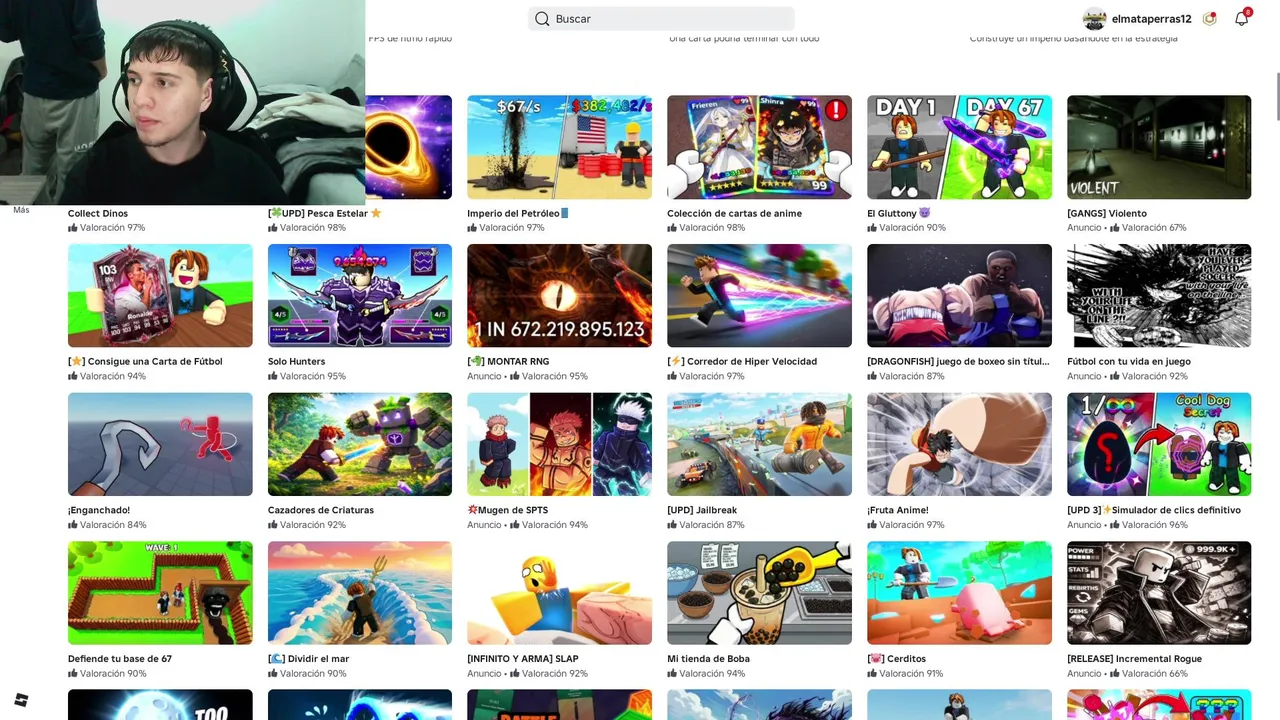Open MONTAR RNG game thumbnail

pos(559,296)
